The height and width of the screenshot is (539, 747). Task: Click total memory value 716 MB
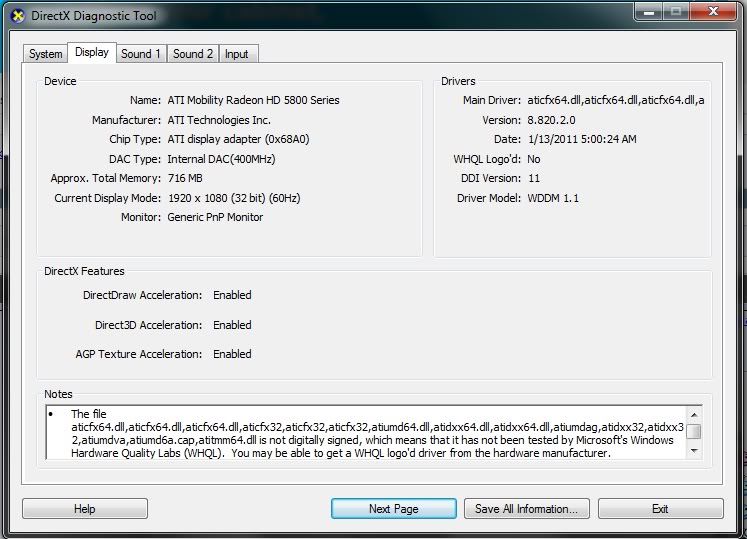(185, 178)
